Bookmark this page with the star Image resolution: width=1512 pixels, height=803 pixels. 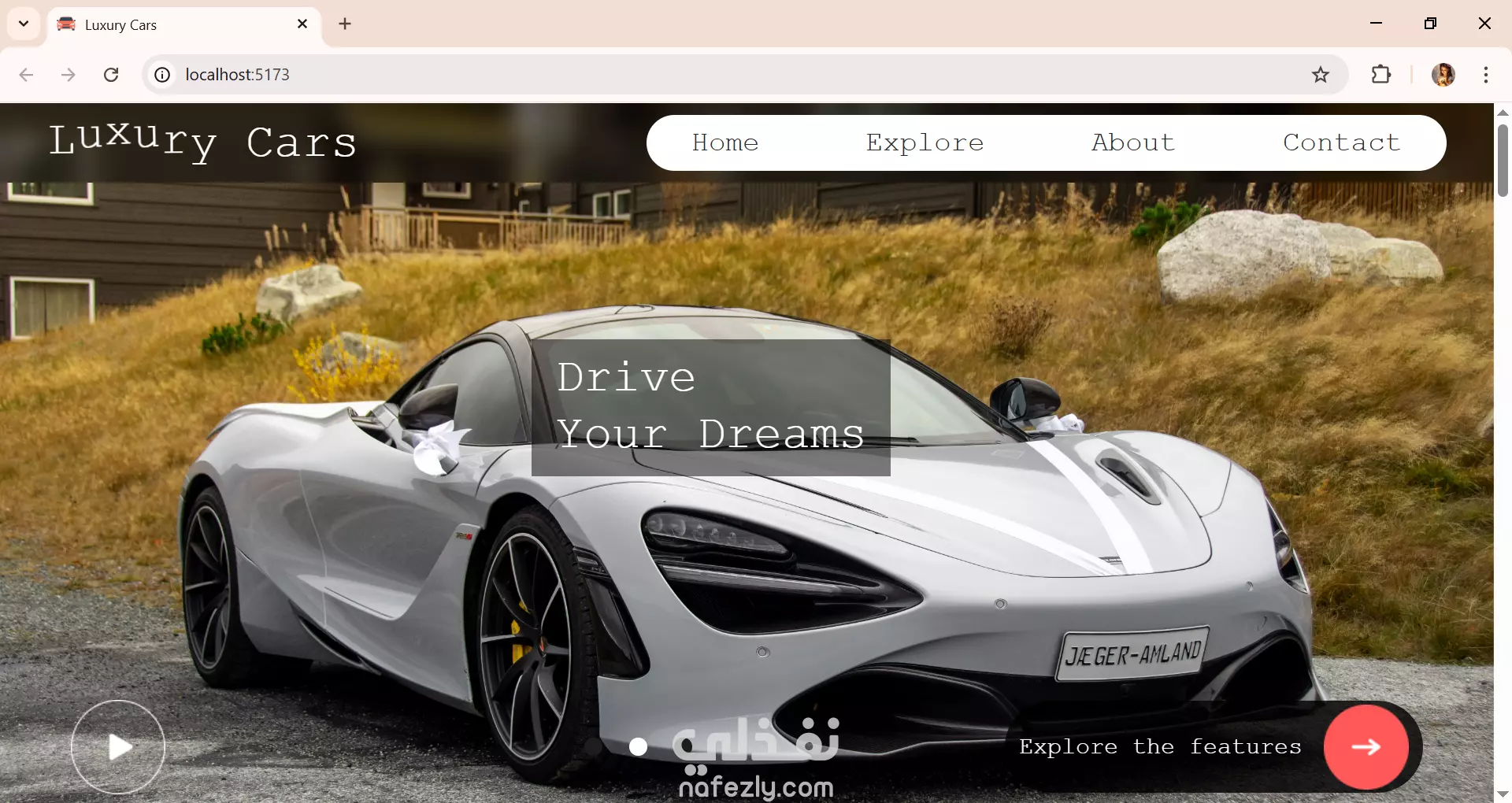[x=1321, y=75]
